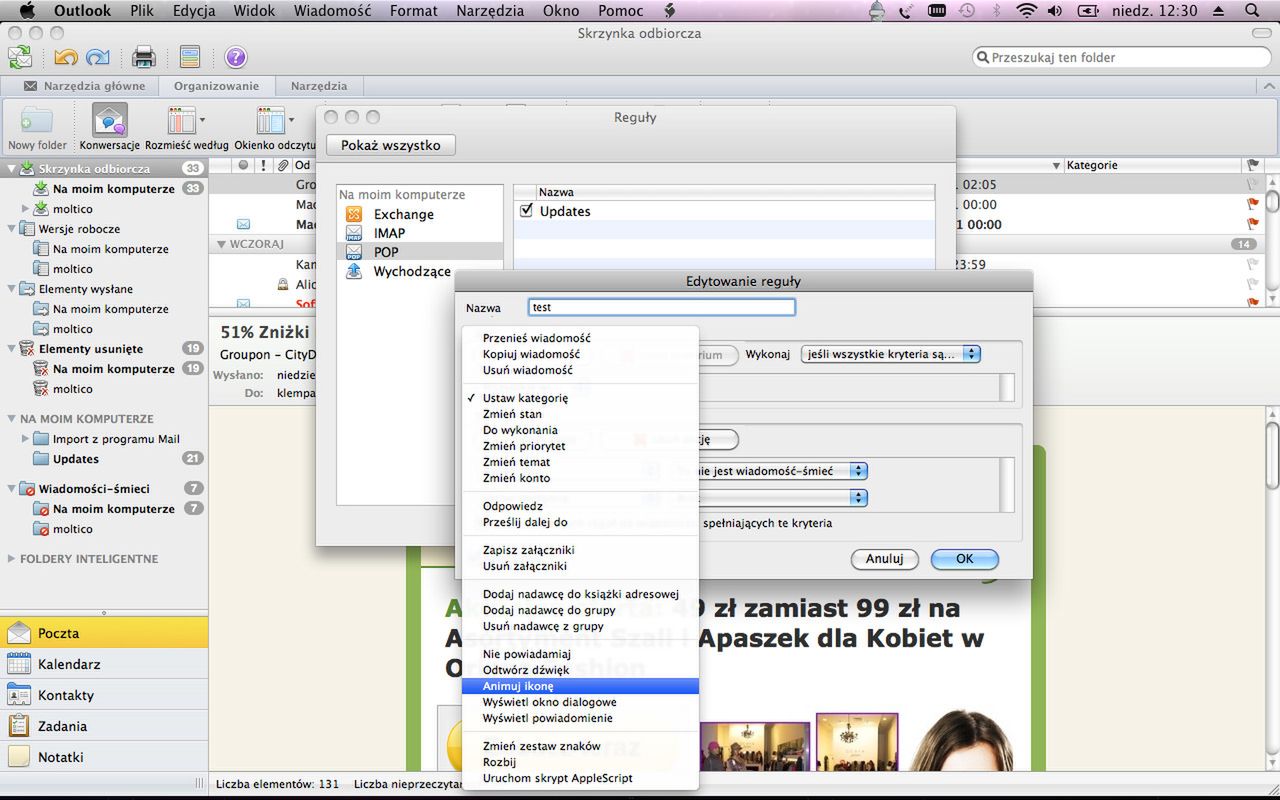Confirm rule with OK button
The width and height of the screenshot is (1280, 800).
(x=964, y=559)
